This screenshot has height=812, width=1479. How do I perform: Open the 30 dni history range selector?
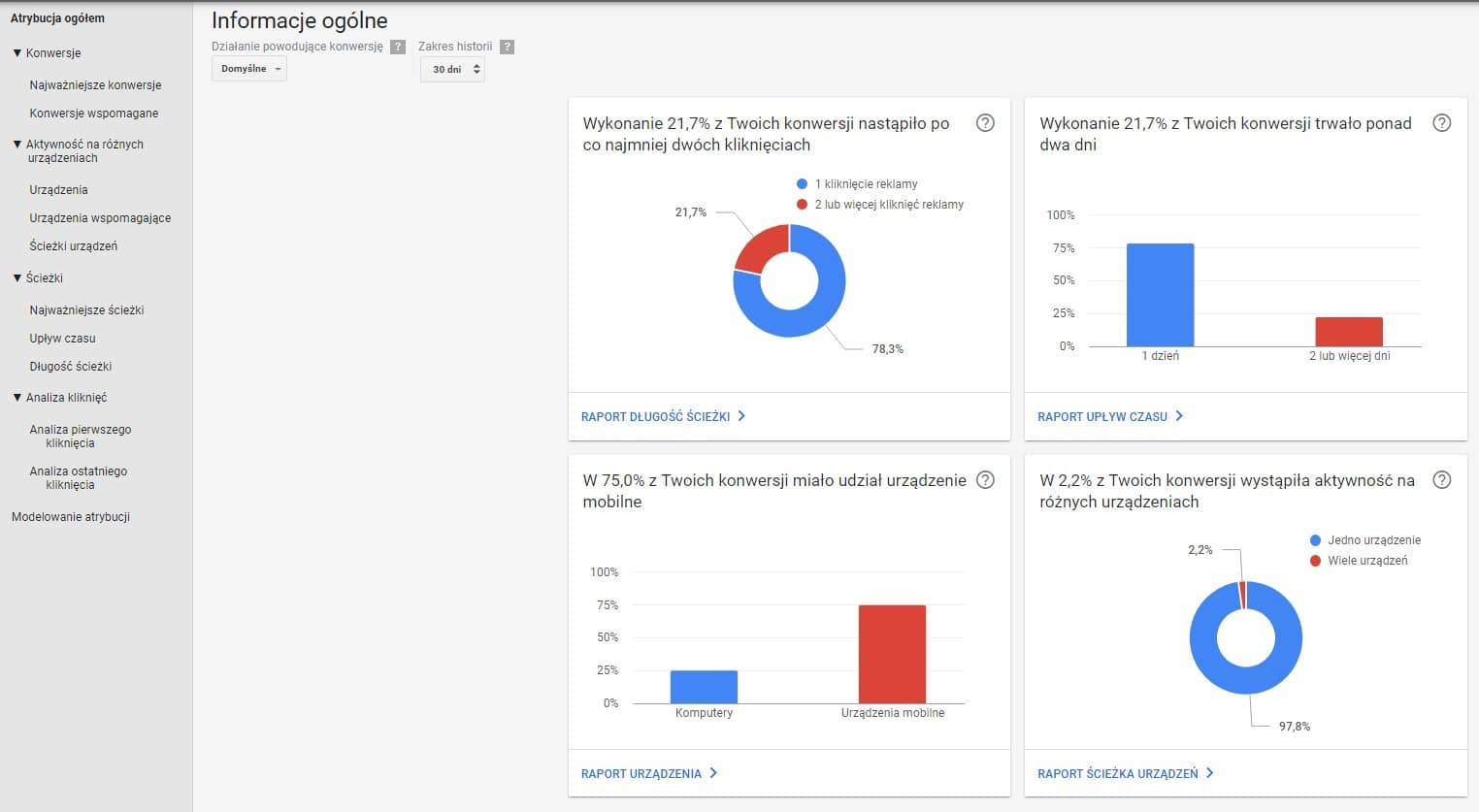(x=452, y=69)
